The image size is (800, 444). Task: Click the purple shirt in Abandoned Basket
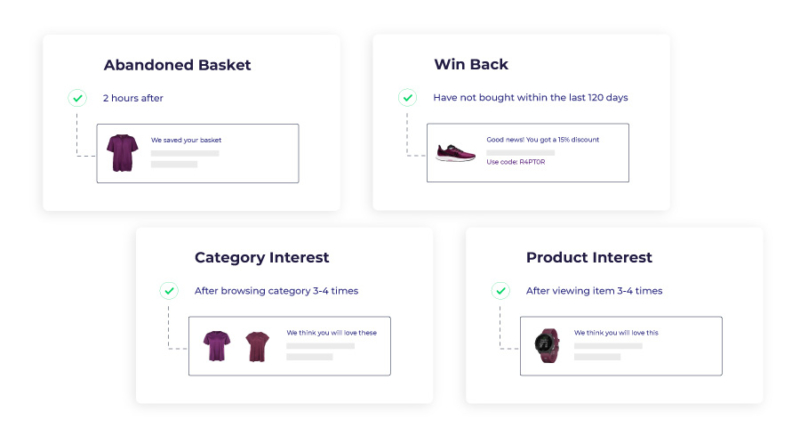point(122,153)
